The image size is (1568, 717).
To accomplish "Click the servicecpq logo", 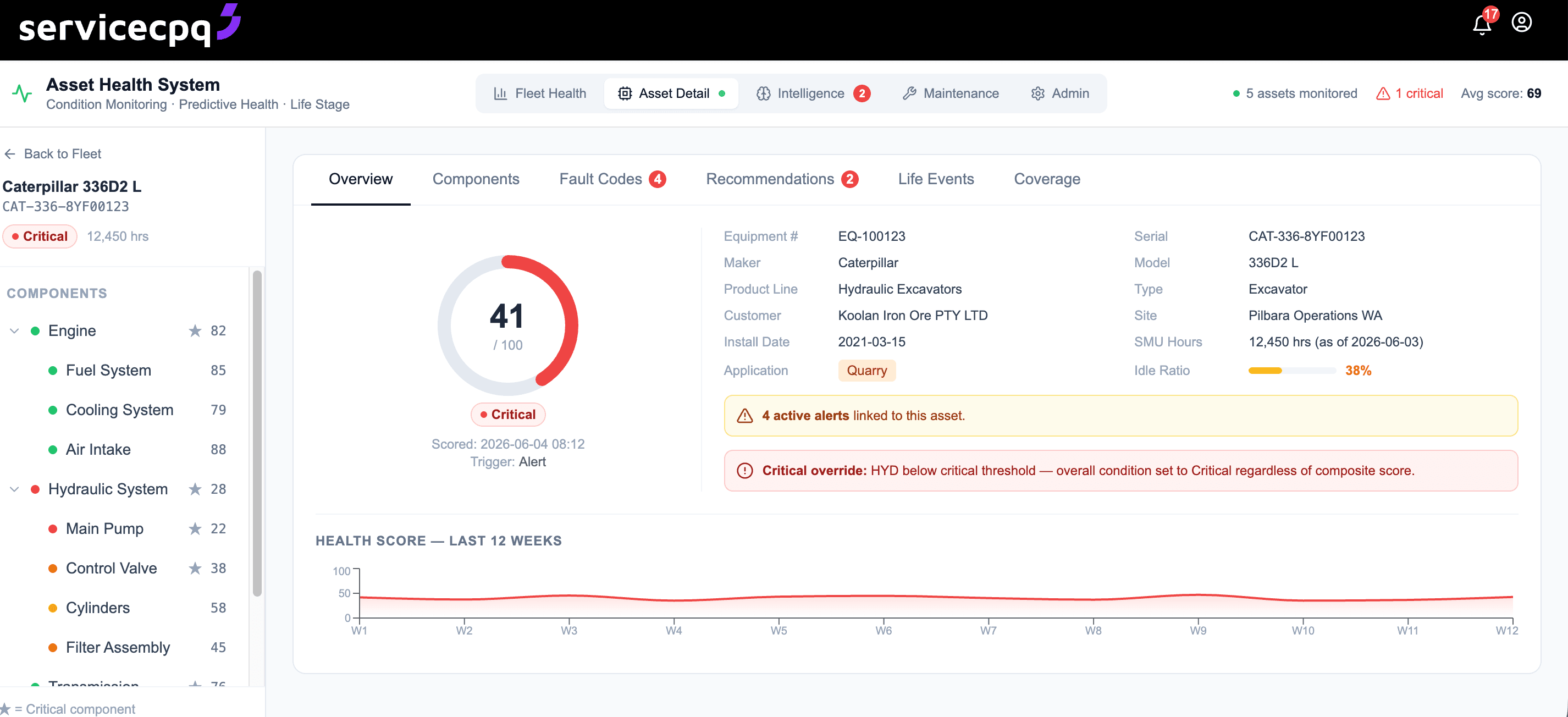I will 129,25.
